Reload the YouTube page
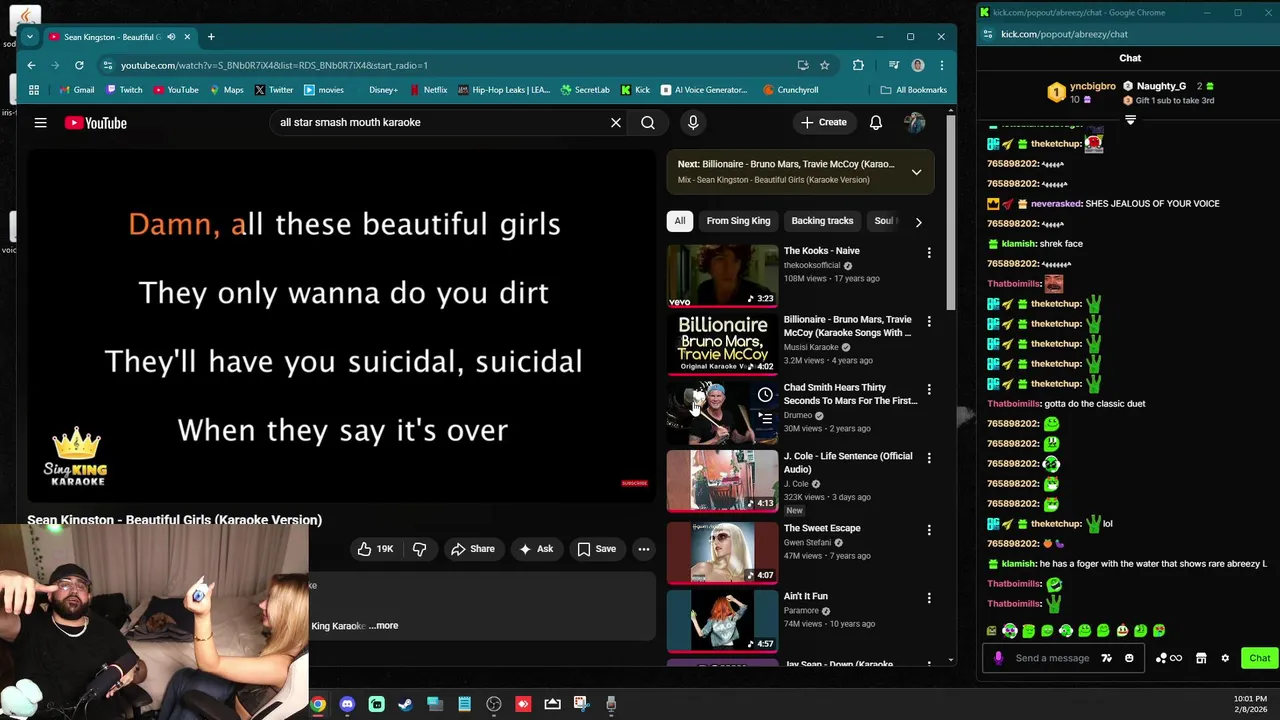 click(x=79, y=65)
